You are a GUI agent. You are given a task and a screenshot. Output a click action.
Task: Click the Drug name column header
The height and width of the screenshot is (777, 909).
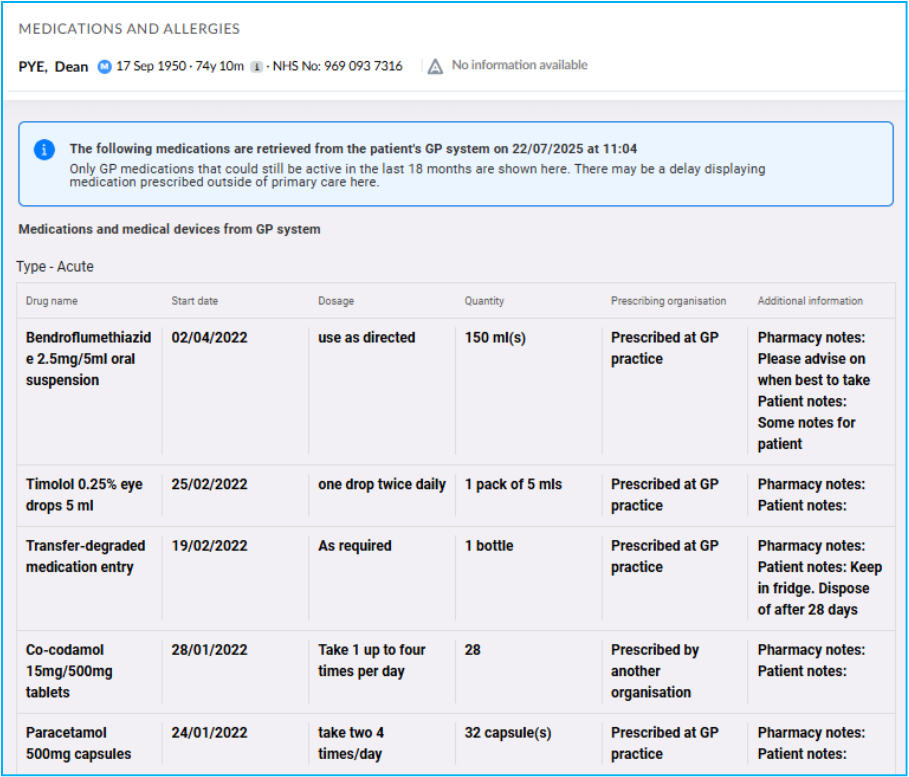pos(52,301)
